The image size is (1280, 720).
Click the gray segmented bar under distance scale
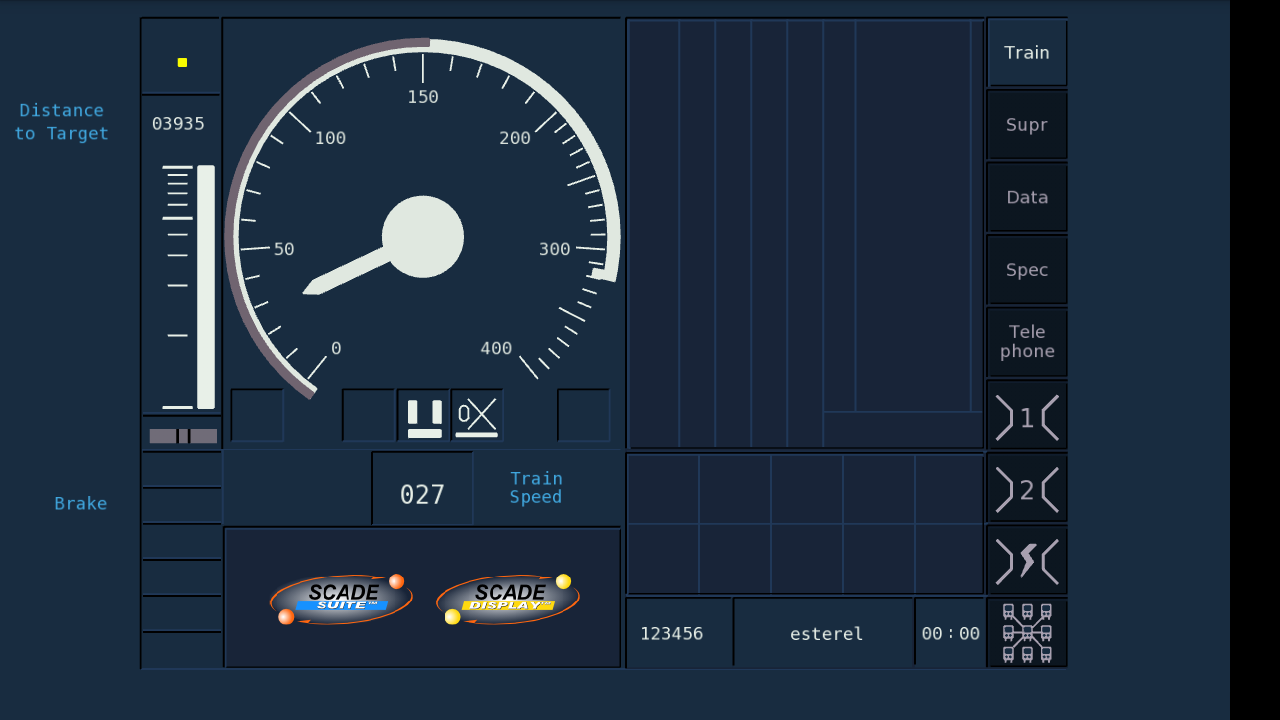pos(183,436)
